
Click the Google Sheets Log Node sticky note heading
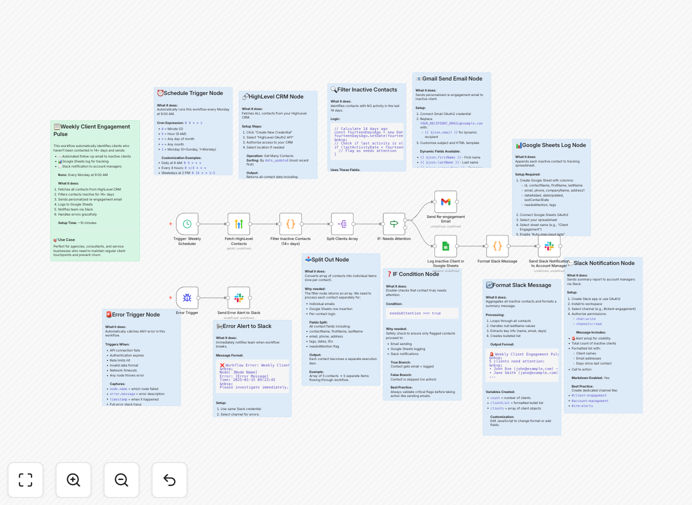click(551, 145)
